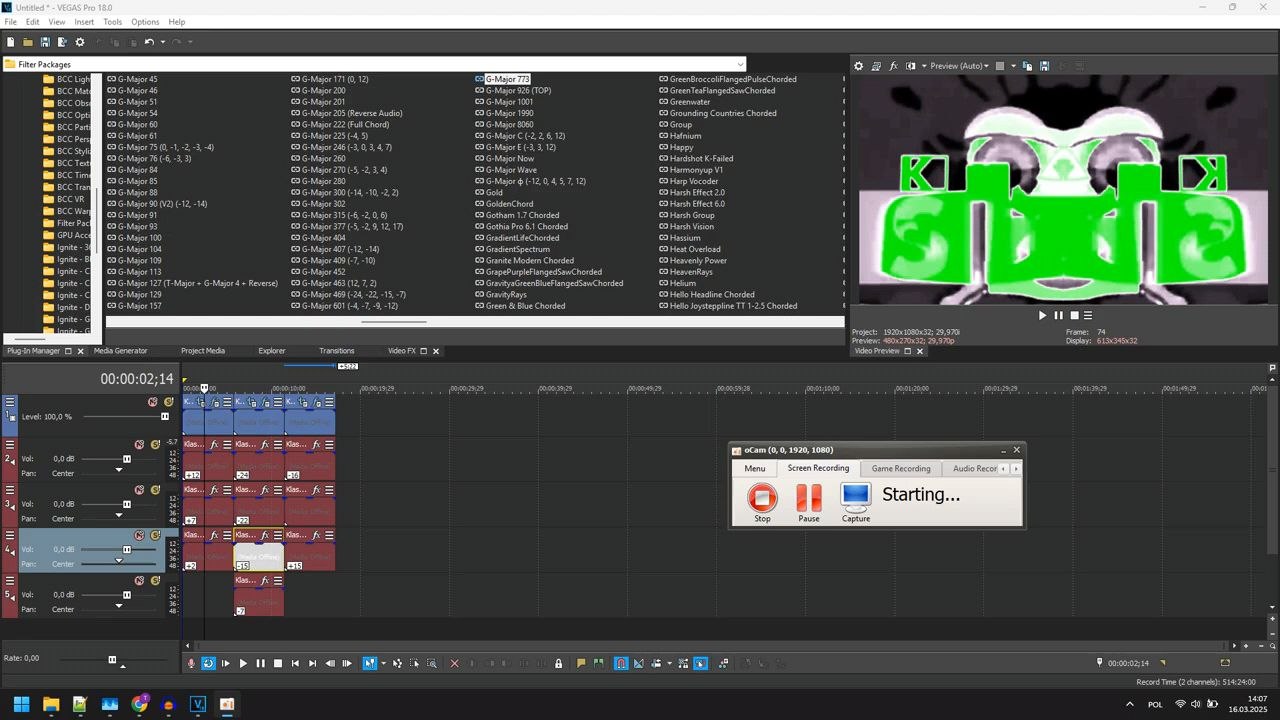Image resolution: width=1280 pixels, height=720 pixels.
Task: Click Open project folder icon in toolbar
Action: click(28, 42)
